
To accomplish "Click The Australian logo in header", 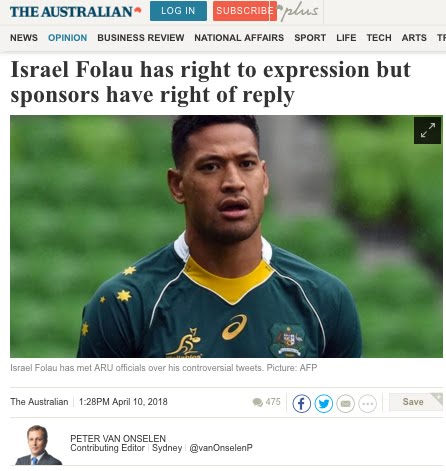I will coord(76,12).
